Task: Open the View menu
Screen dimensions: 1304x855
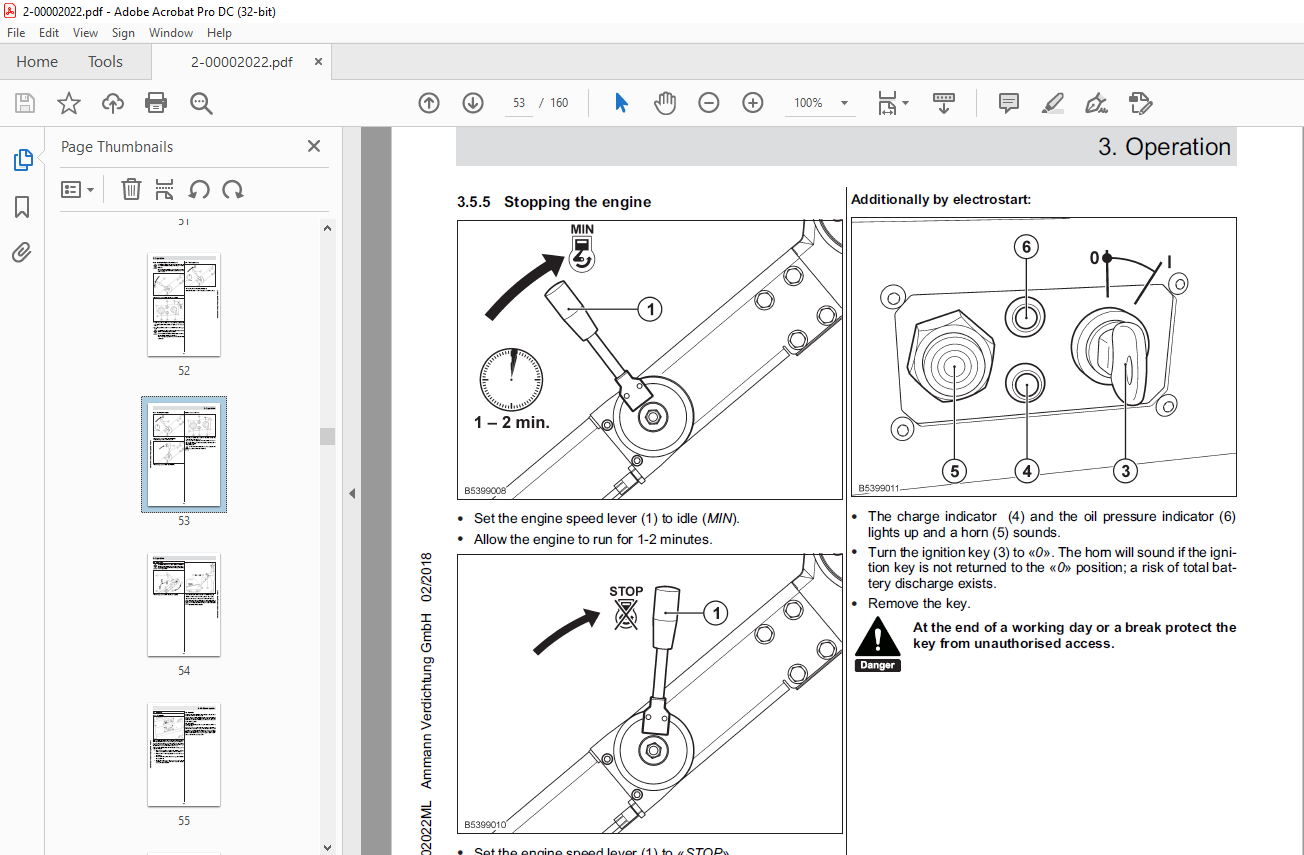Action: 86,33
